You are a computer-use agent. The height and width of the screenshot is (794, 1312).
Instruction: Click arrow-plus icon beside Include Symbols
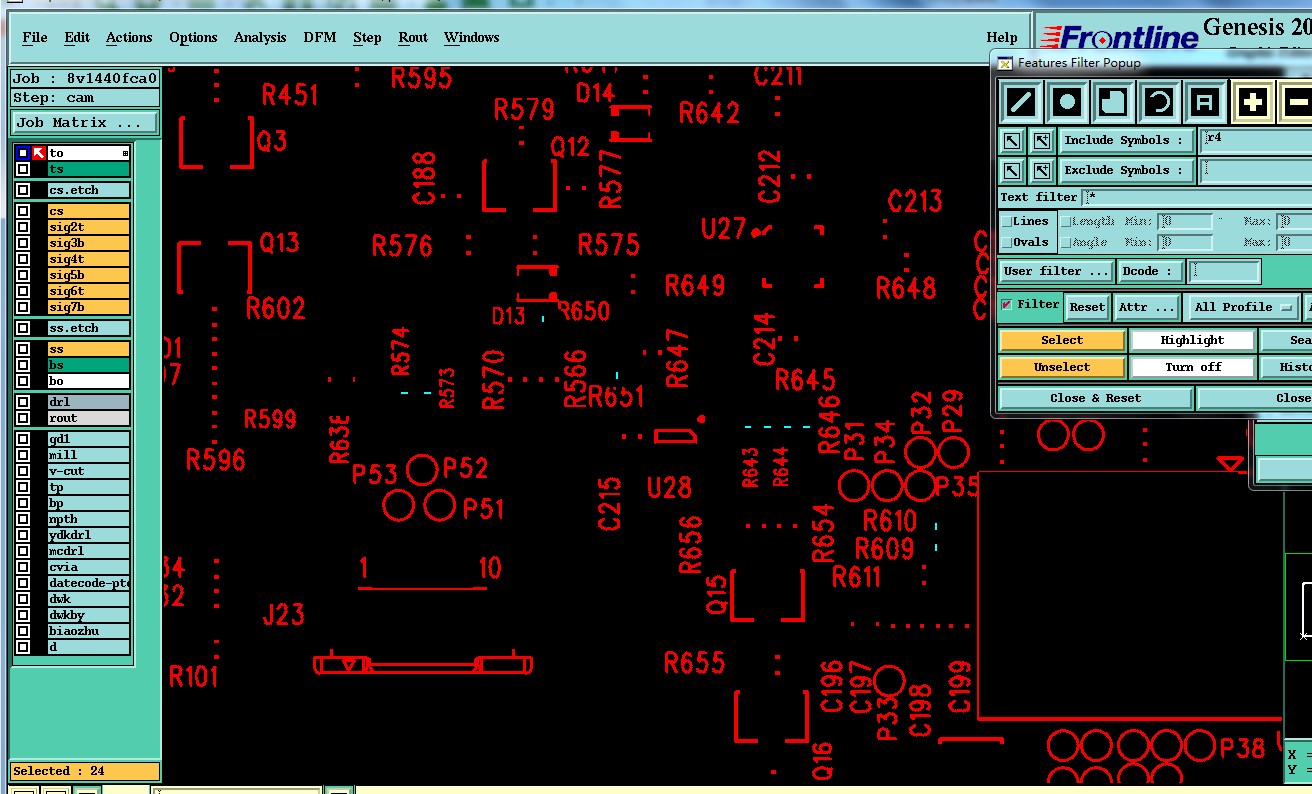pyautogui.click(x=1041, y=141)
